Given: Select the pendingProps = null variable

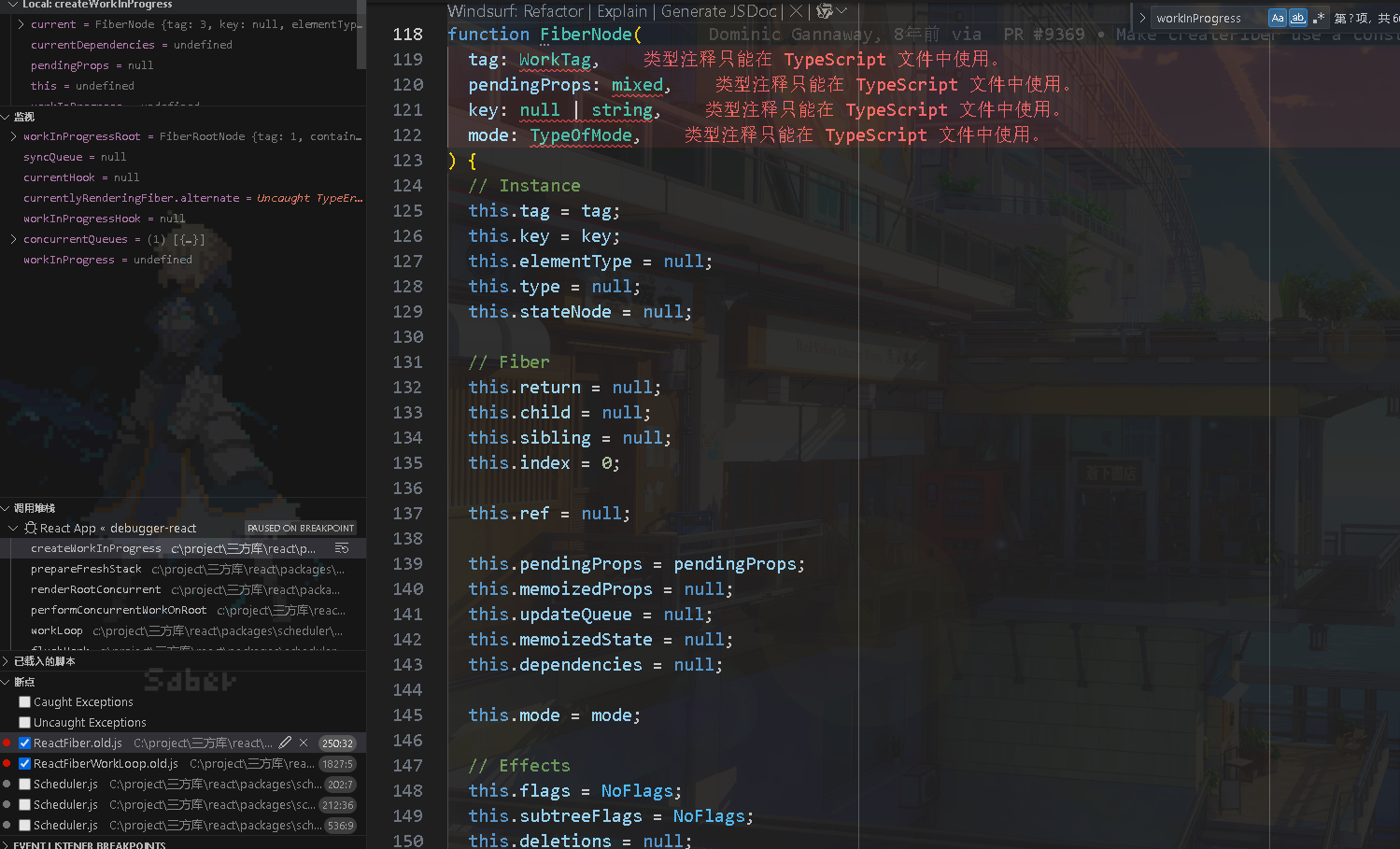Looking at the screenshot, I should pos(92,65).
